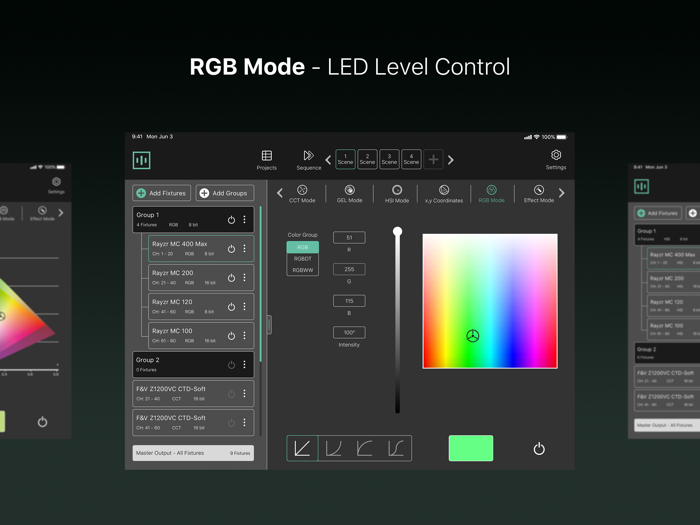Choose RGBDT color group

click(x=303, y=258)
